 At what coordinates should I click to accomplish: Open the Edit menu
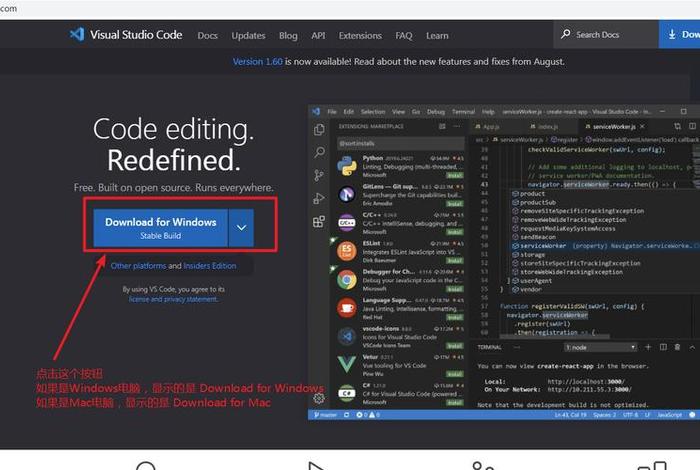point(349,112)
